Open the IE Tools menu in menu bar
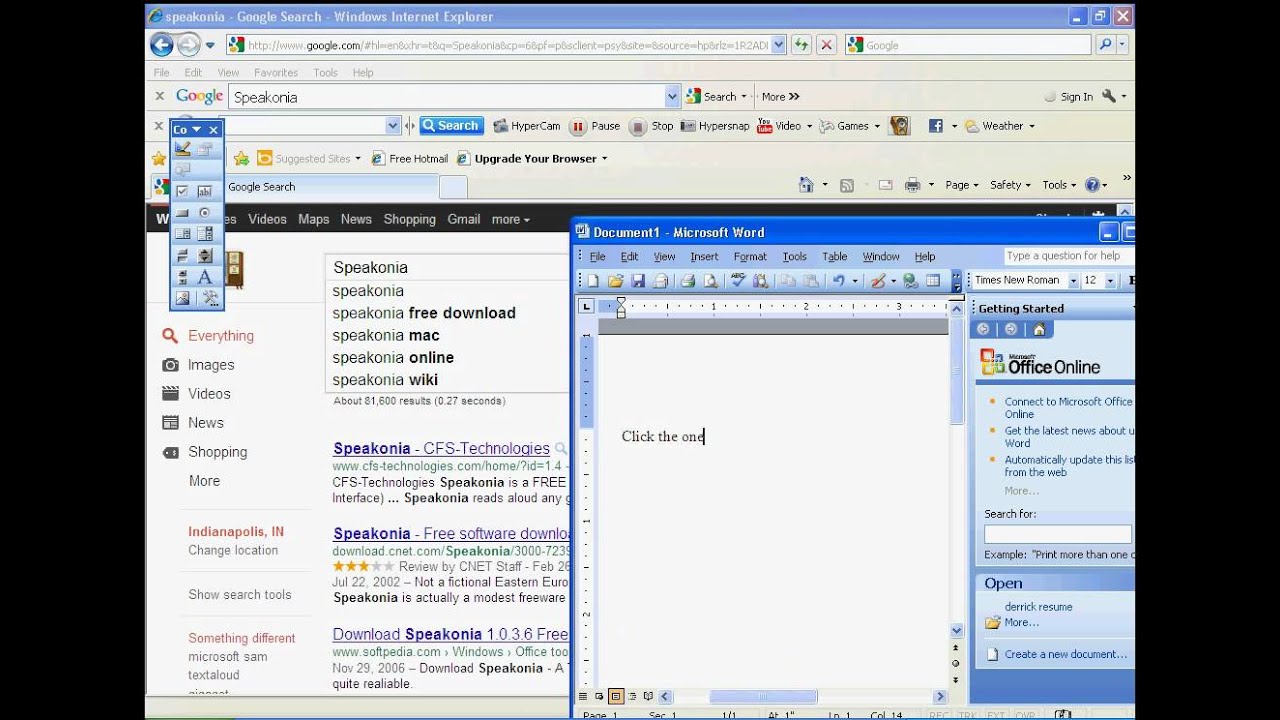This screenshot has height=720, width=1280. [x=325, y=73]
